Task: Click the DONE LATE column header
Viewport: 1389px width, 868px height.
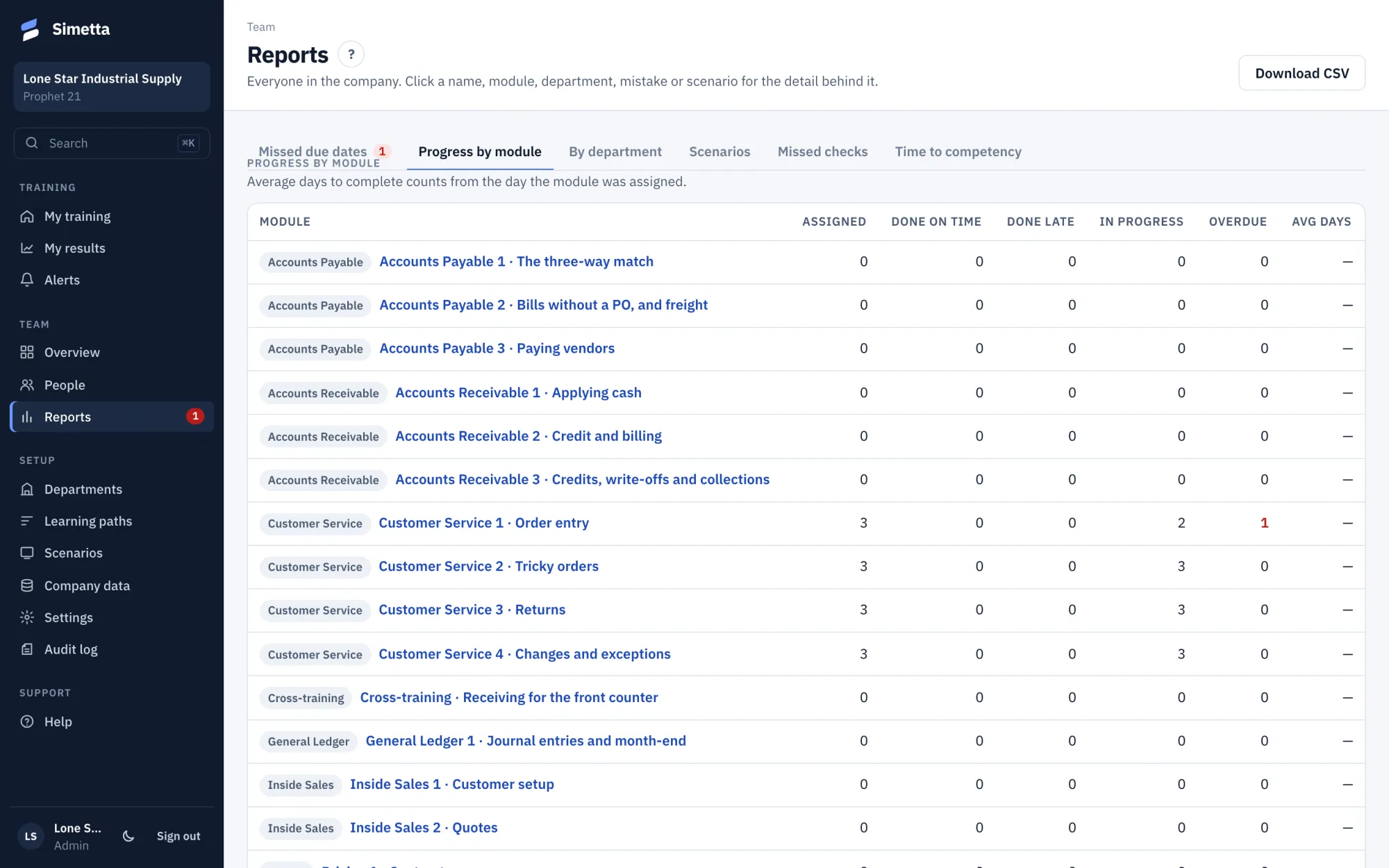Action: [x=1040, y=222]
